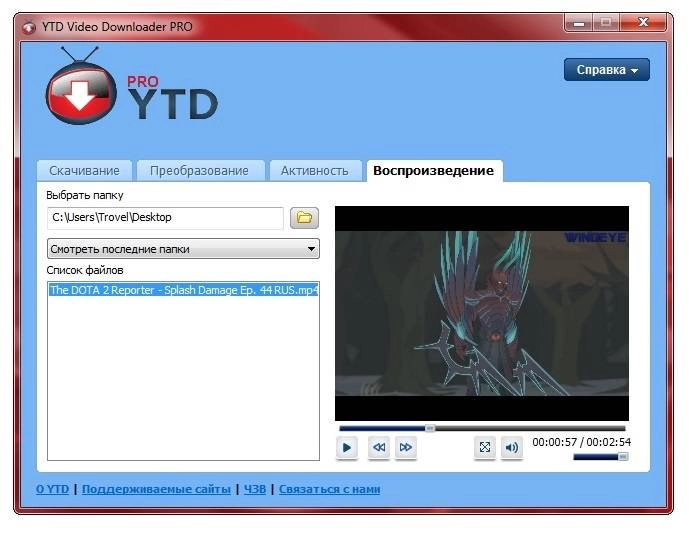Open folder browser with yellow folder icon

pos(304,218)
